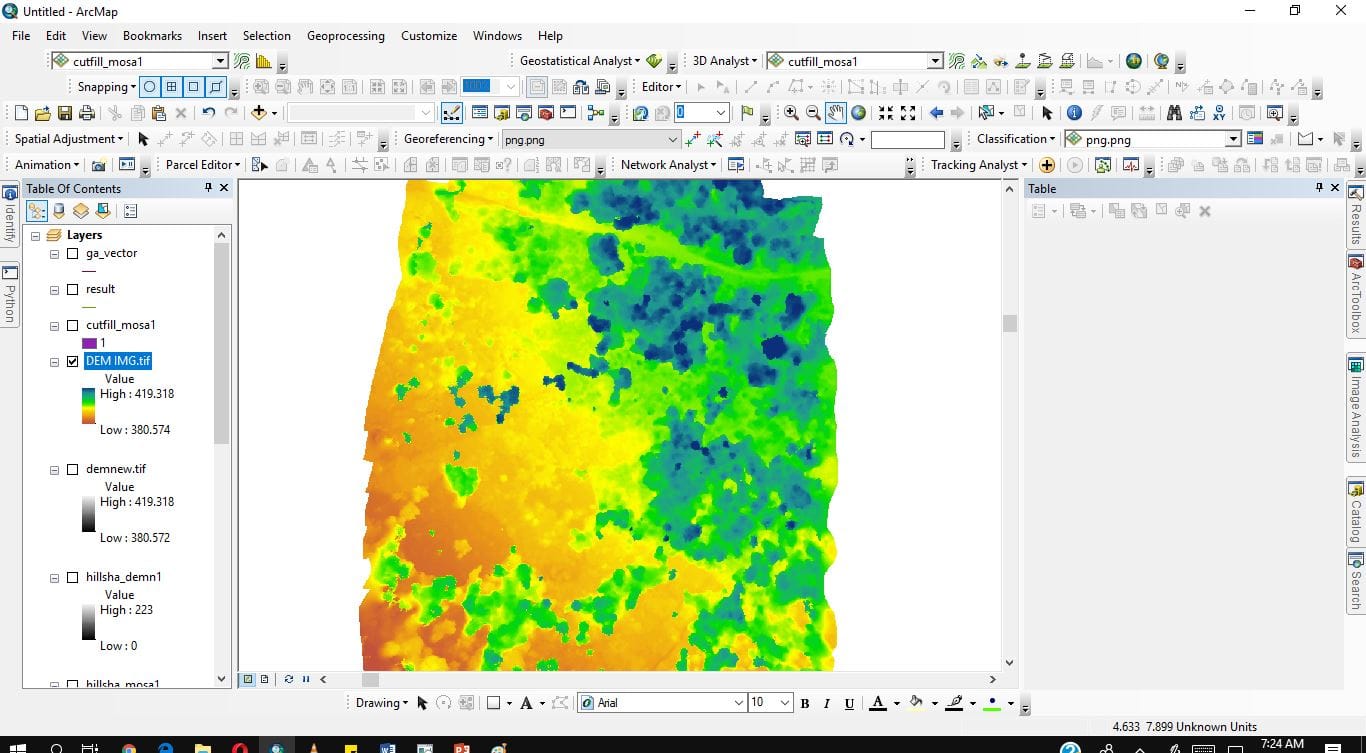Activate the Identify tool
Screen dimensions: 1366x753
coord(1074,113)
